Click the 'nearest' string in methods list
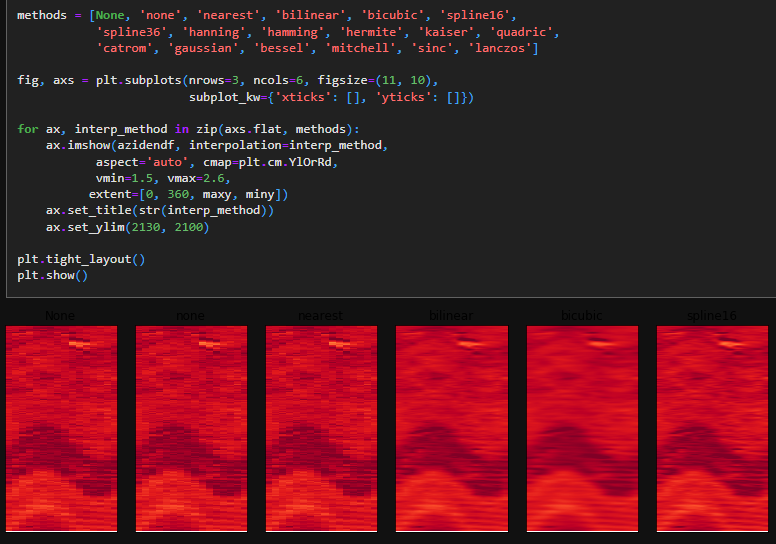776x544 pixels. [x=228, y=15]
